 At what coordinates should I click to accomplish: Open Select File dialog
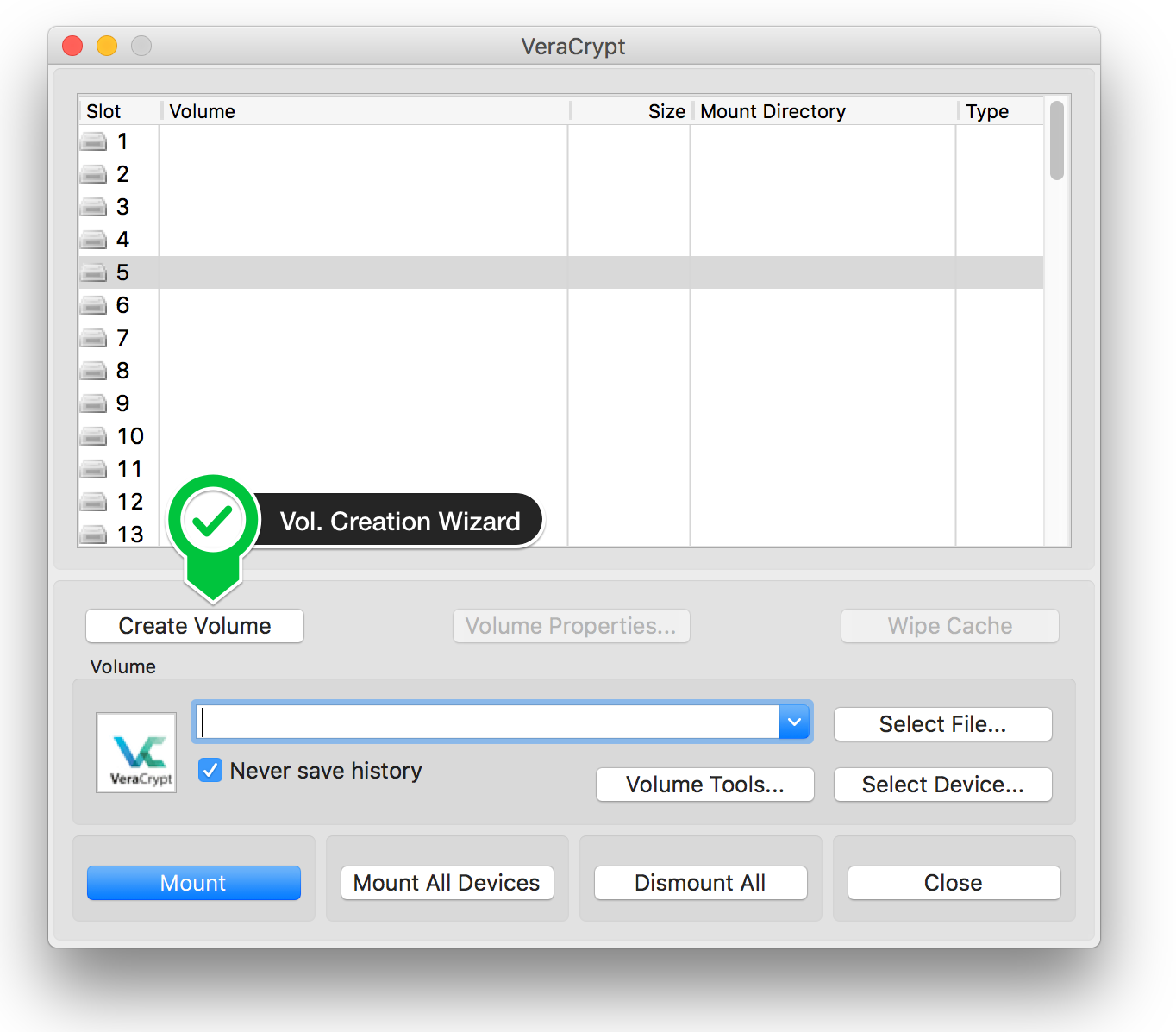tap(942, 724)
